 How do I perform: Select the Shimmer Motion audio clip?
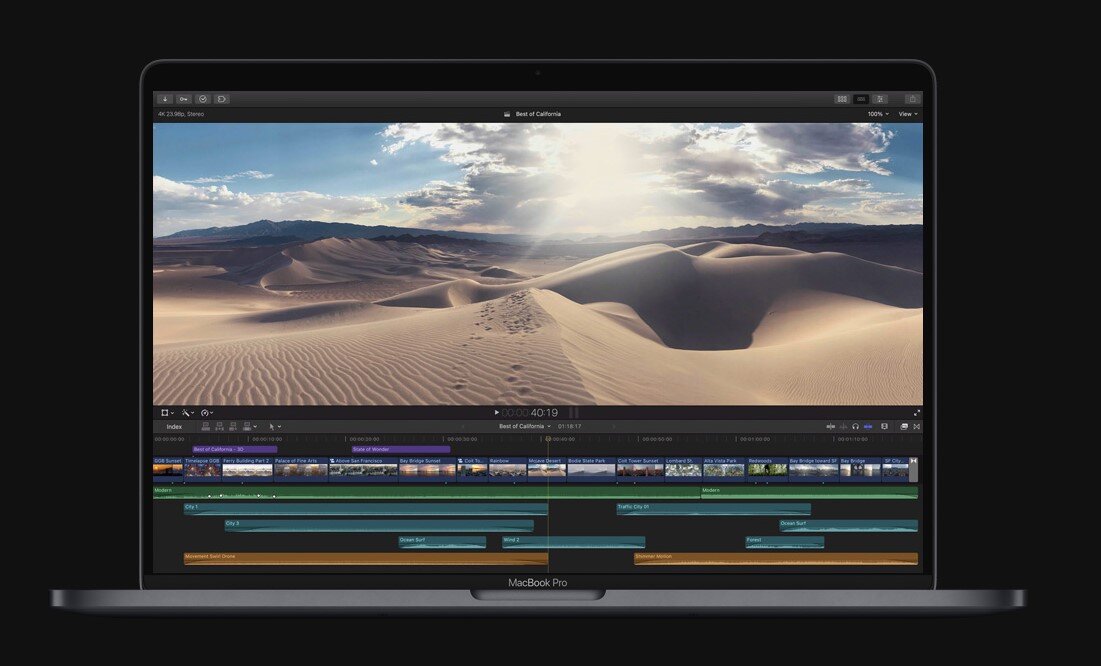pos(776,559)
